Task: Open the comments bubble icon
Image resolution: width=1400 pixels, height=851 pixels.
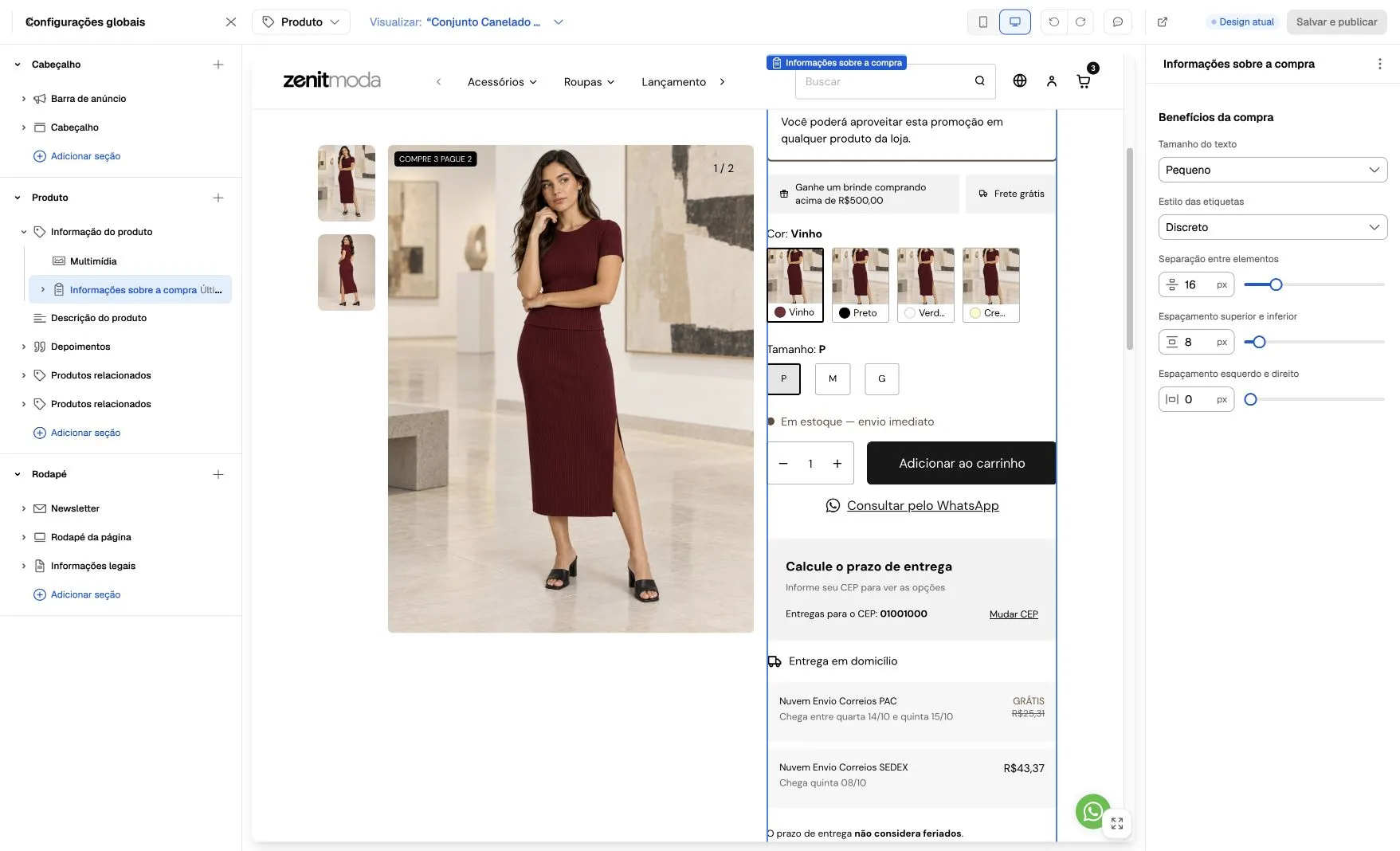Action: (1118, 22)
